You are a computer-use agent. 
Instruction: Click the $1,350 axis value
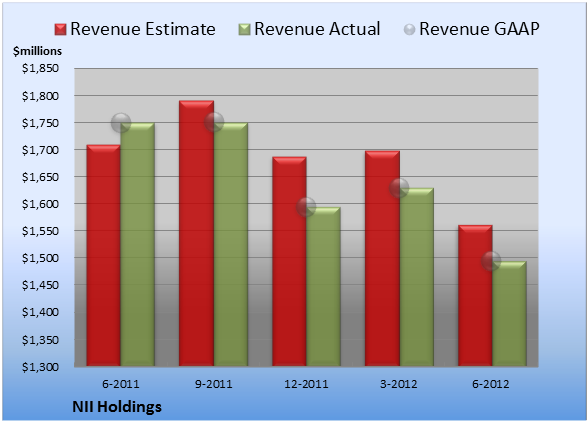pyautogui.click(x=40, y=340)
